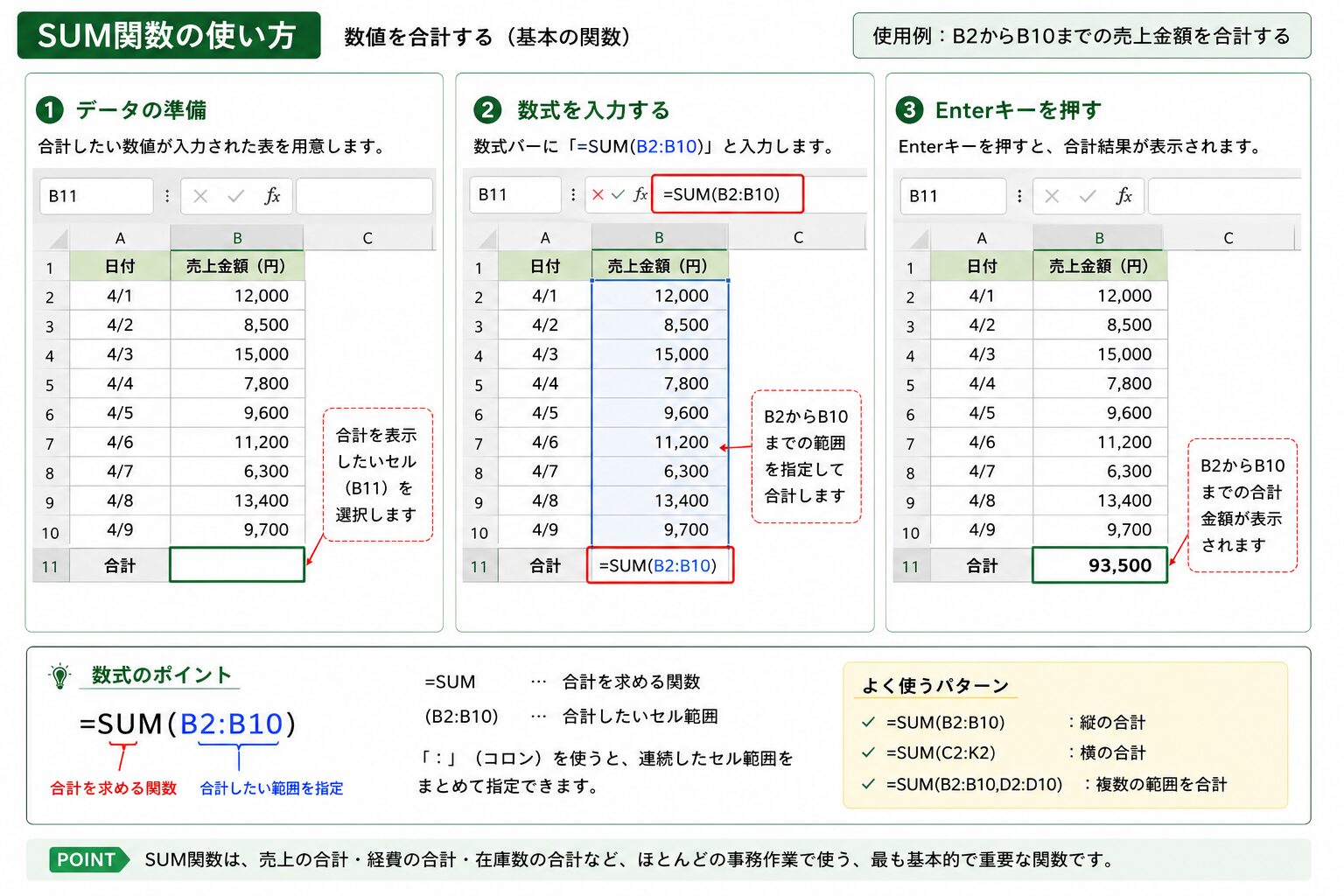
Task: Click the B11 name box in step 2
Action: pyautogui.click(x=516, y=194)
